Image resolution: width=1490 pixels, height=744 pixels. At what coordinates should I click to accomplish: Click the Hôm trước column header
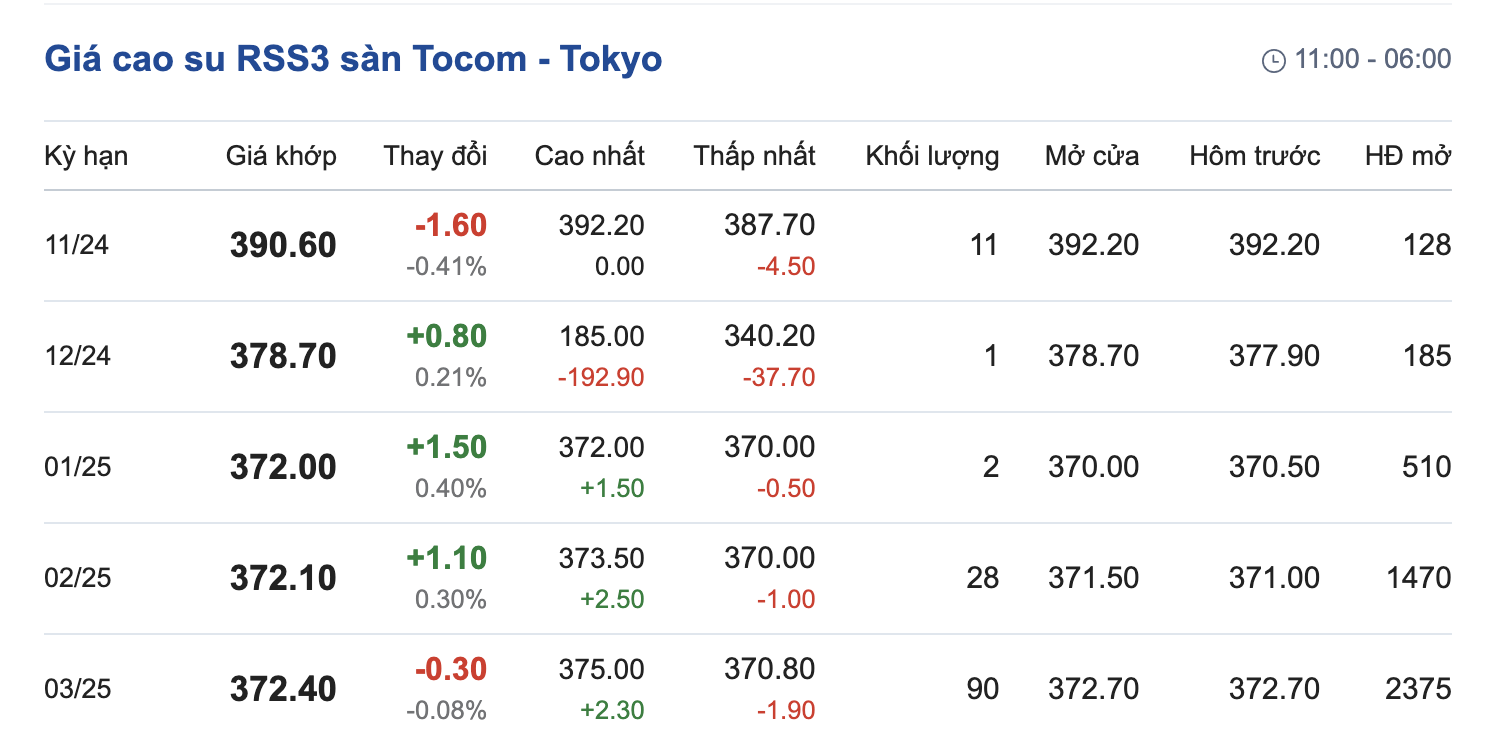1254,156
